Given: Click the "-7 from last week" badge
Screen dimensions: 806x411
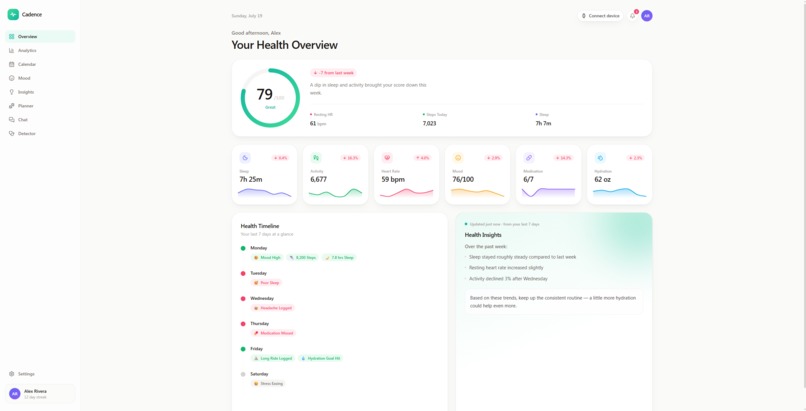Looking at the screenshot, I should pos(333,73).
